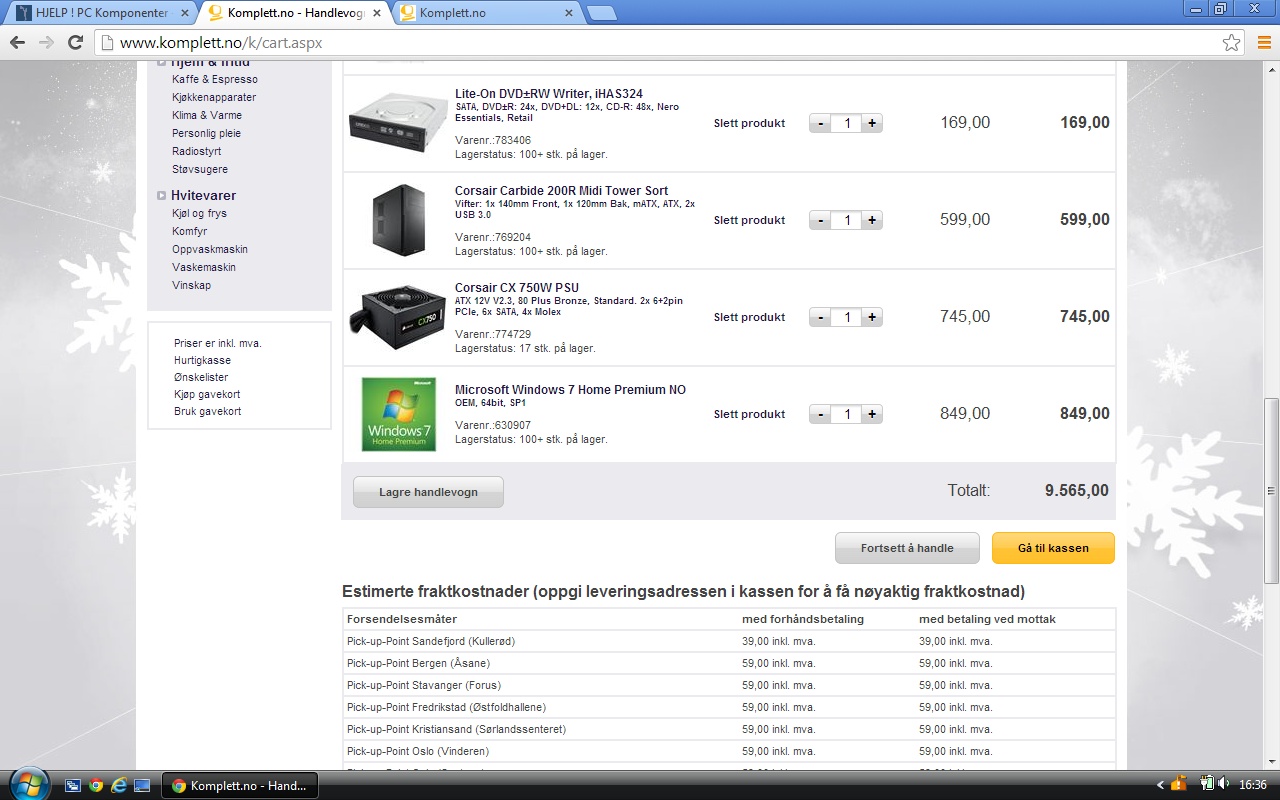Open the Ønskelister link
Image resolution: width=1280 pixels, height=800 pixels.
[201, 377]
